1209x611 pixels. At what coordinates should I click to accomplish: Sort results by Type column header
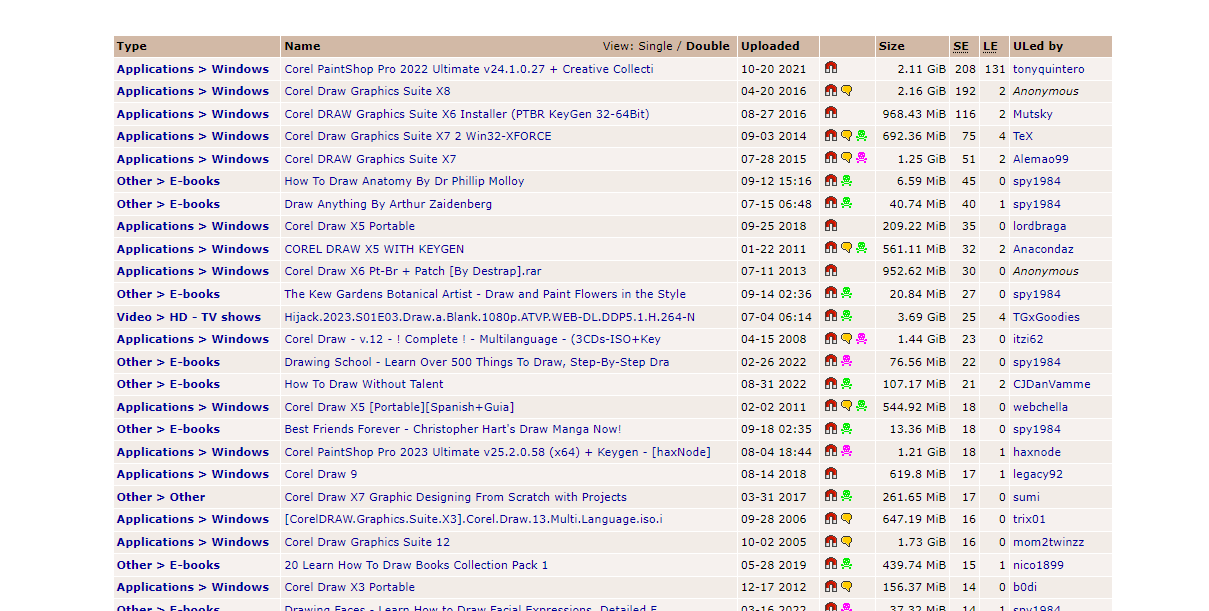click(x=132, y=46)
